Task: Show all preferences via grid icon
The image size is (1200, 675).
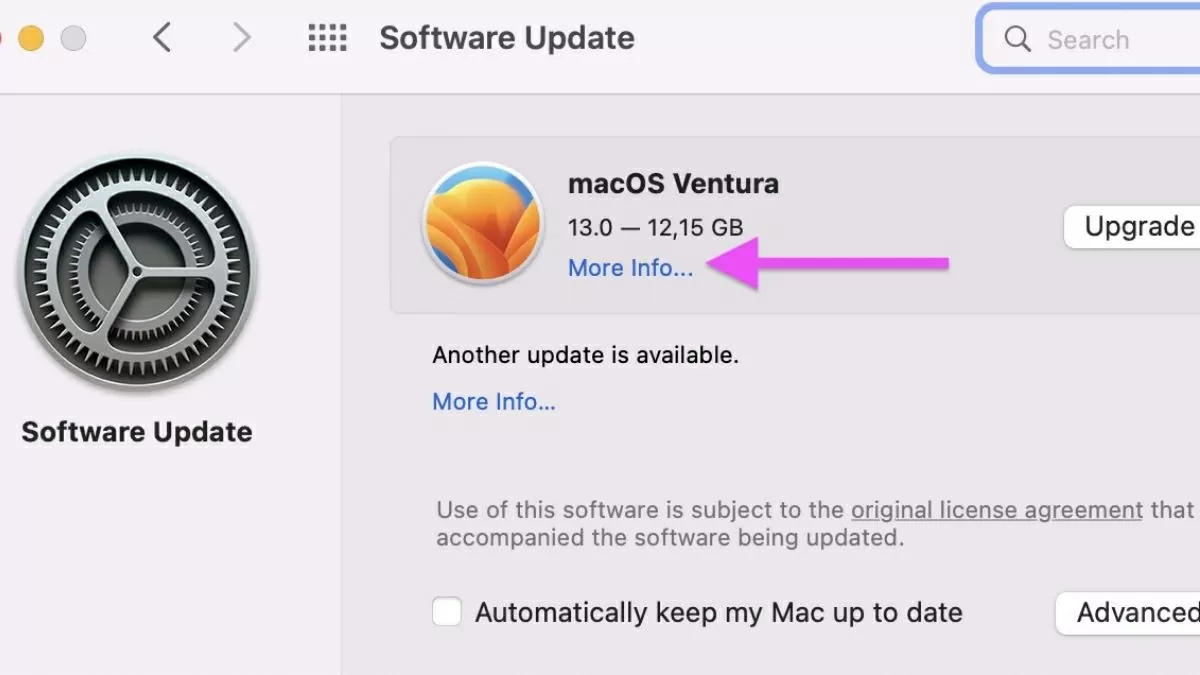Action: pyautogui.click(x=327, y=39)
